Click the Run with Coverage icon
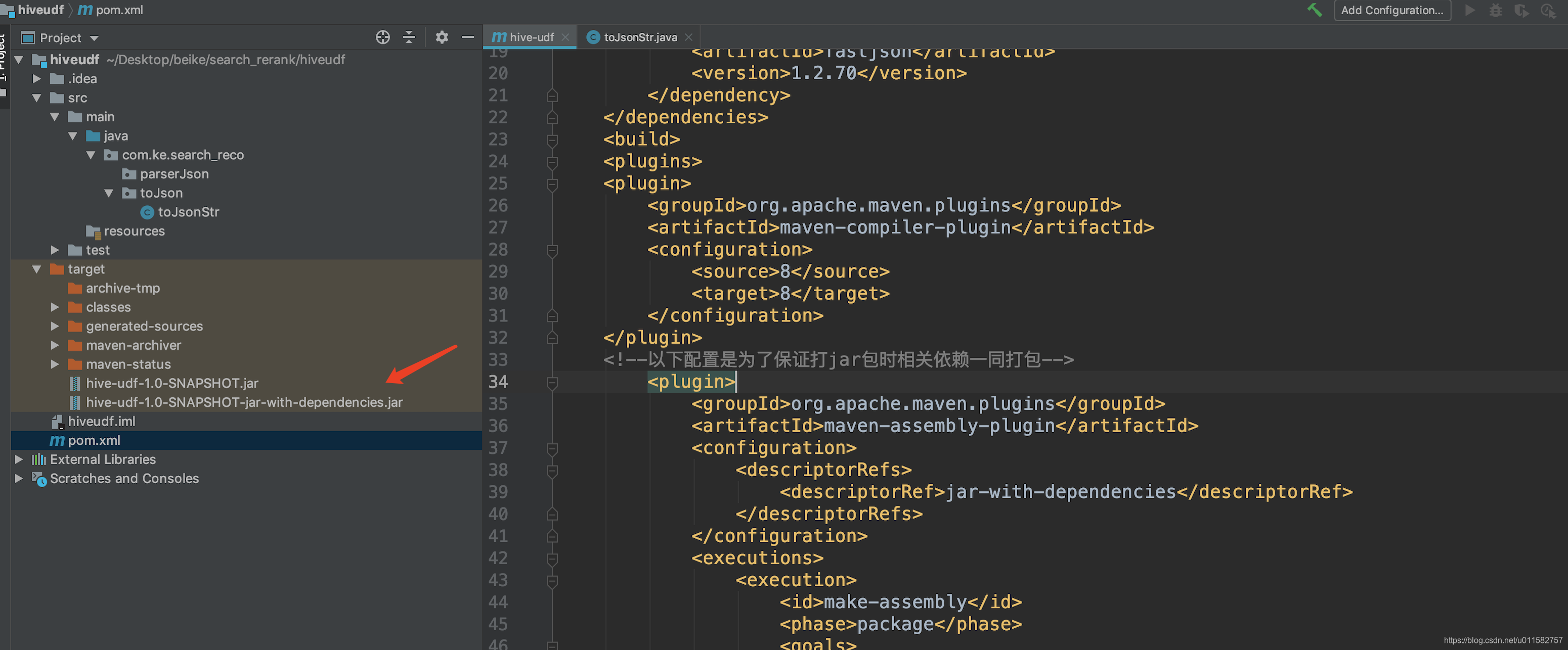 point(1522,10)
